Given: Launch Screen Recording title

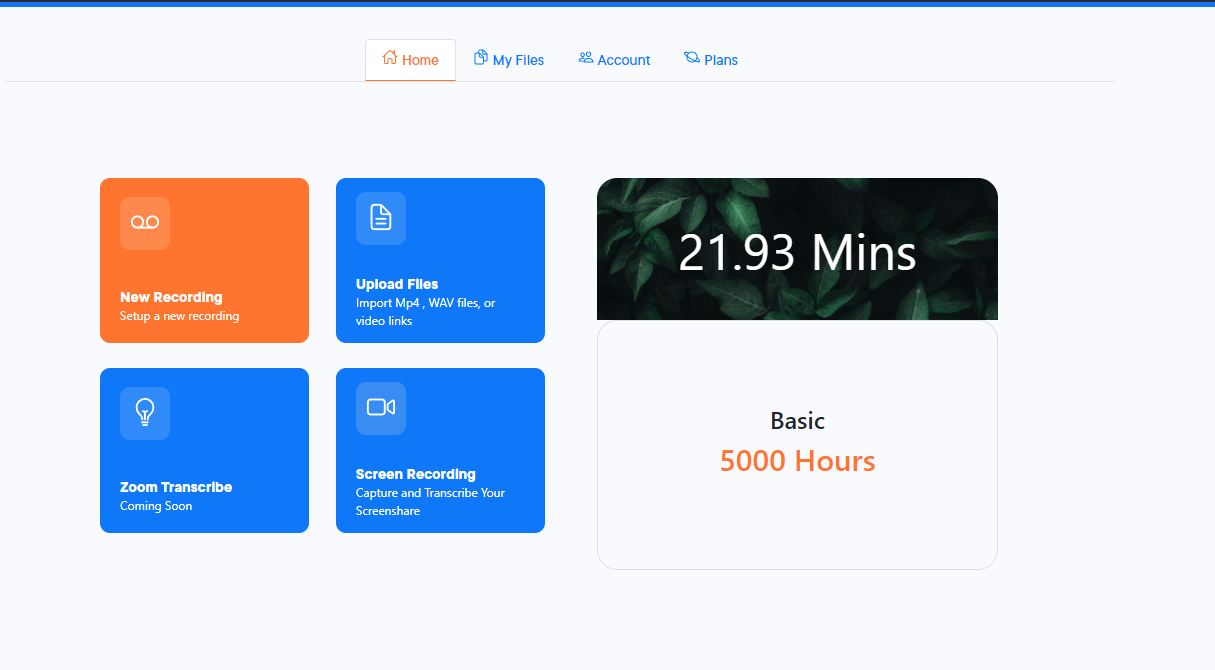Looking at the screenshot, I should (x=416, y=474).
